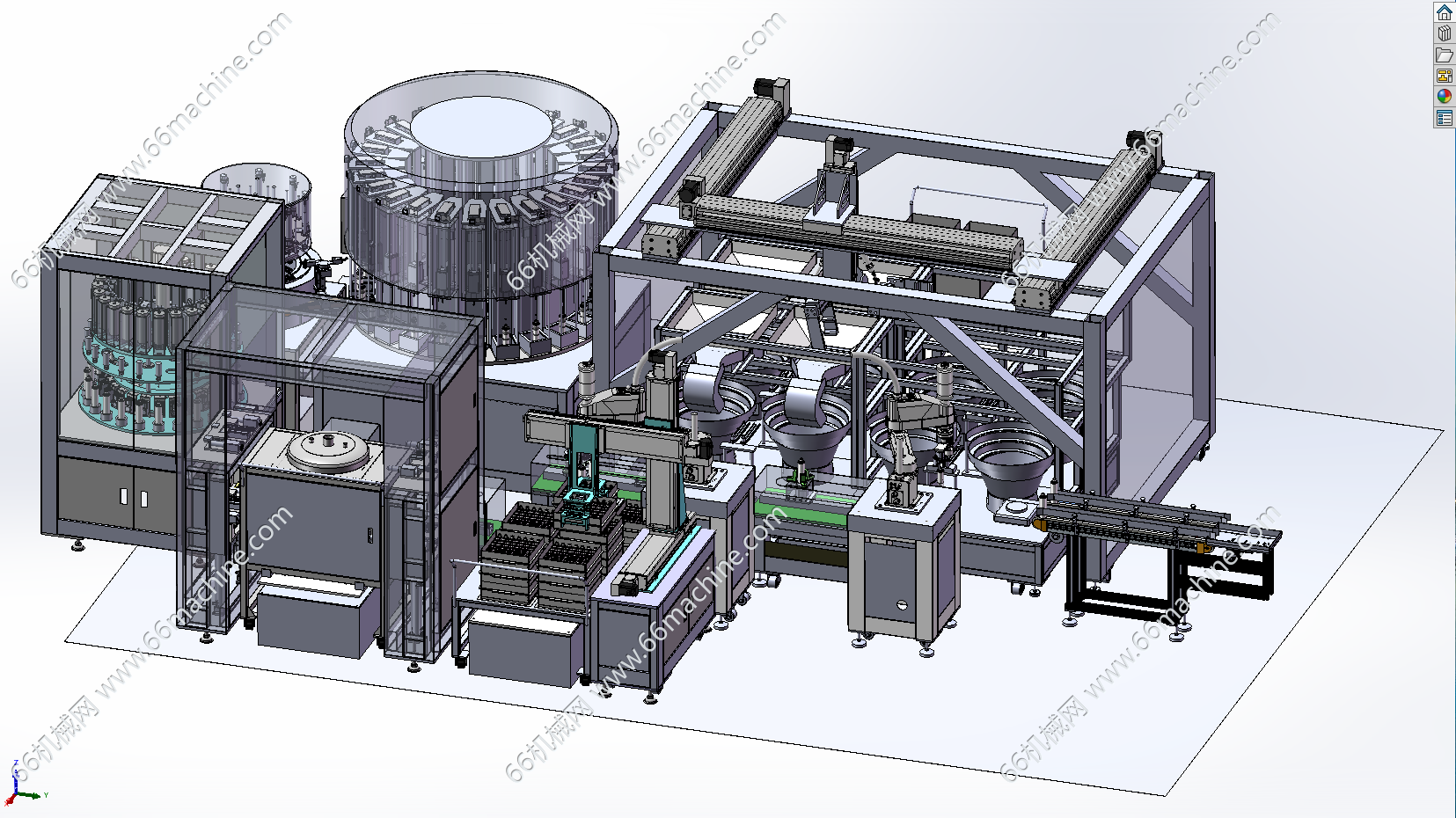Open the File Explorer folder icon
The image size is (1456, 818).
(1444, 55)
